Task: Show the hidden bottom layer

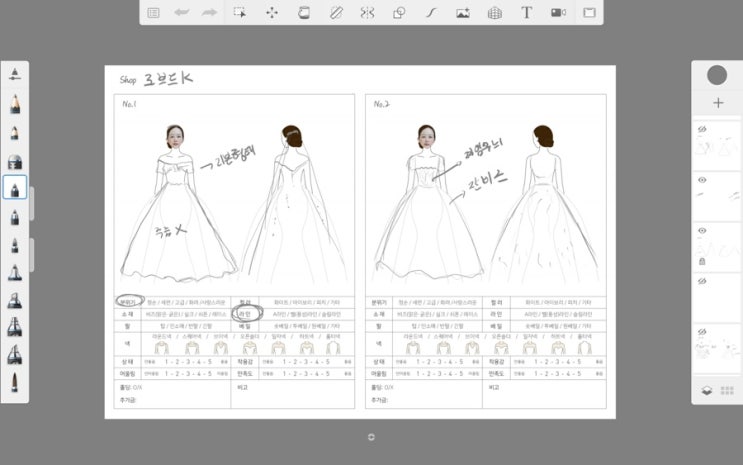Action: click(x=702, y=332)
